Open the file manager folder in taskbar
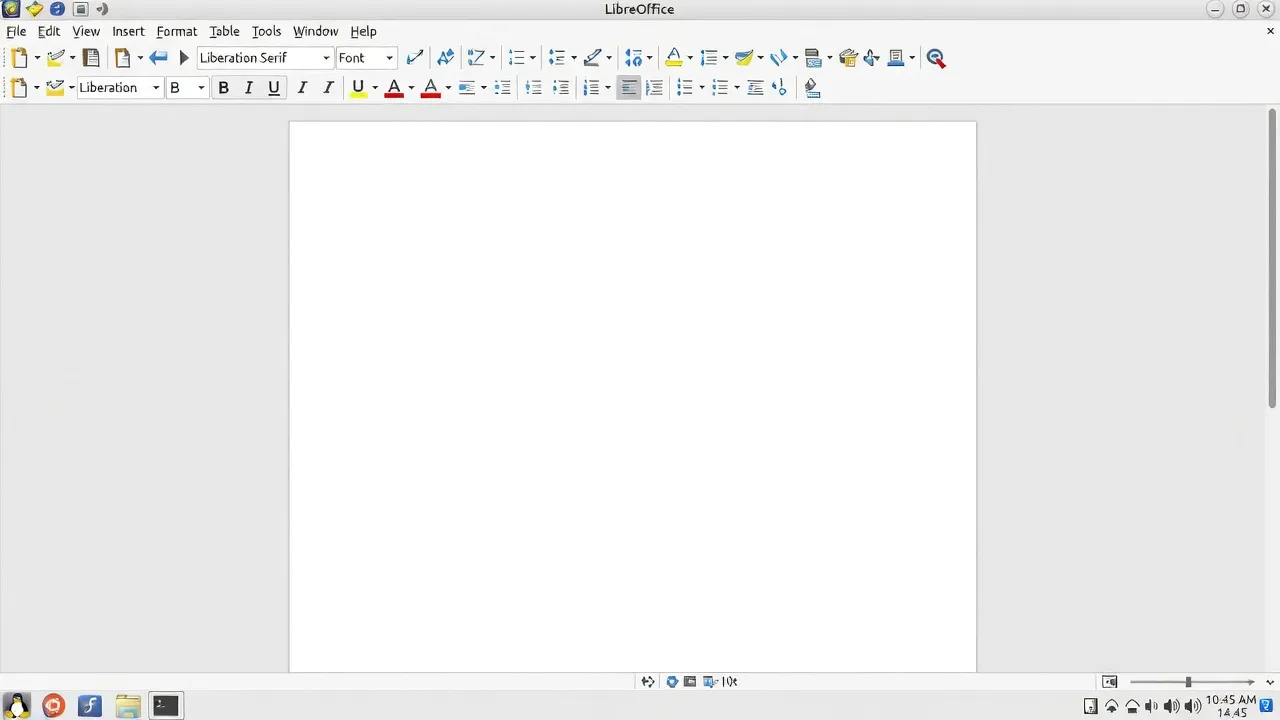The width and height of the screenshot is (1280, 720). tap(127, 706)
